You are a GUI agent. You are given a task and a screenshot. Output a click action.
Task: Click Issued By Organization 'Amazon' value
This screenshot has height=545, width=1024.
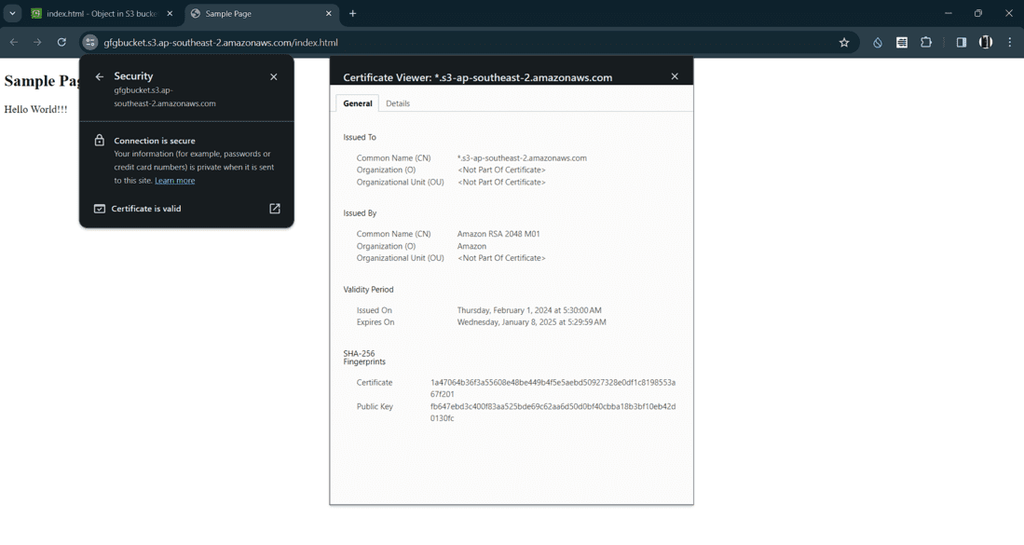[x=472, y=246]
